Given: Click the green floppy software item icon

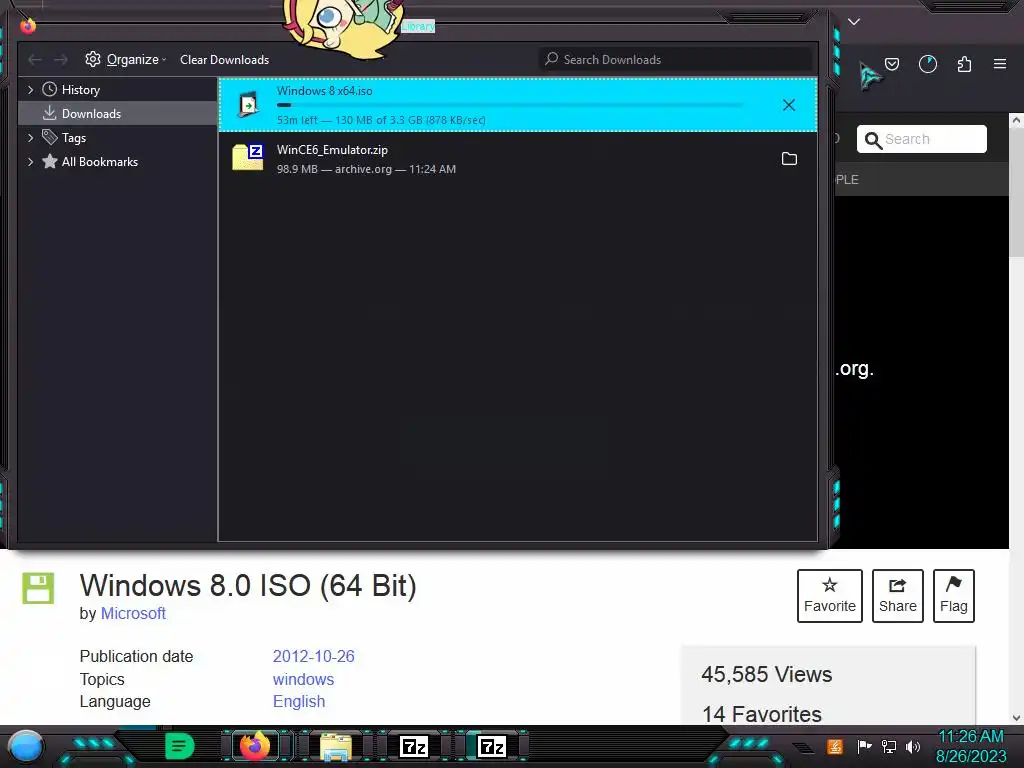Looking at the screenshot, I should pyautogui.click(x=39, y=588).
